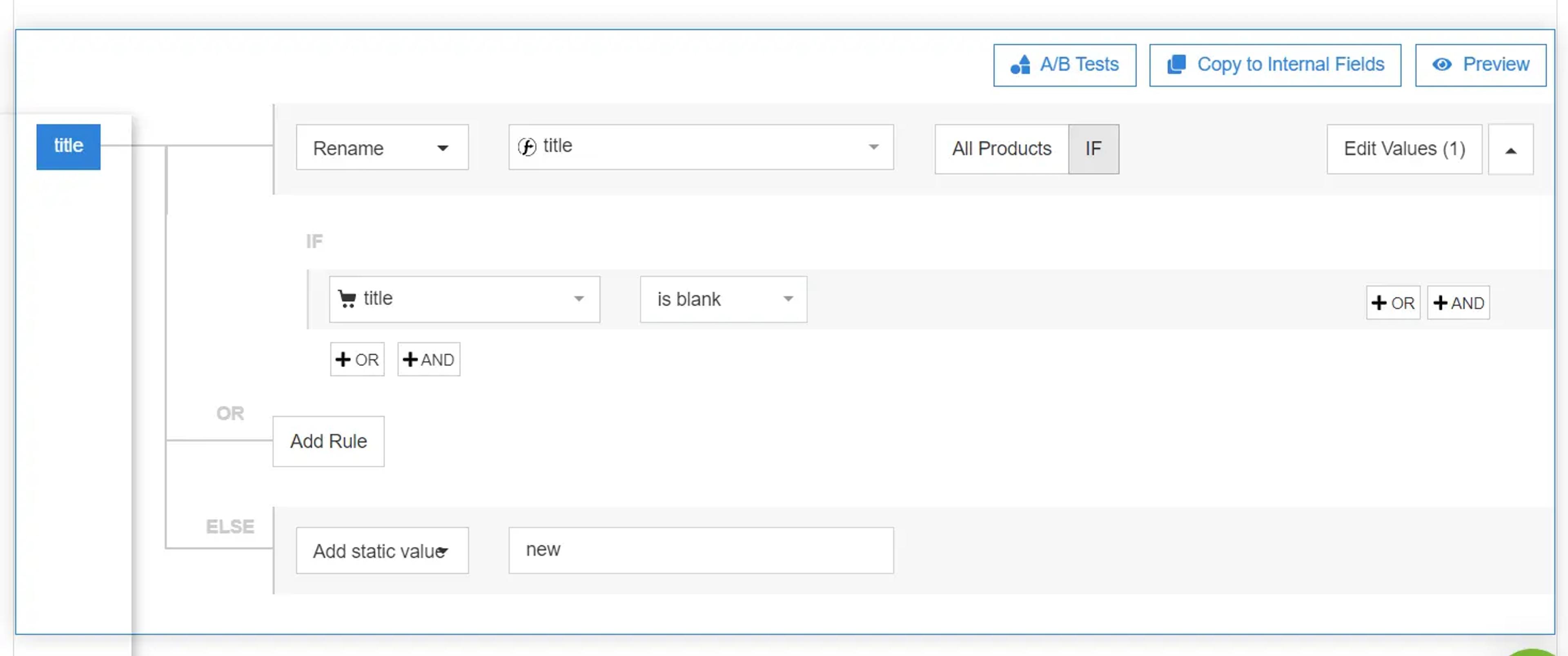Image resolution: width=1568 pixels, height=656 pixels.
Task: Select the blue title field tab
Action: tap(68, 147)
